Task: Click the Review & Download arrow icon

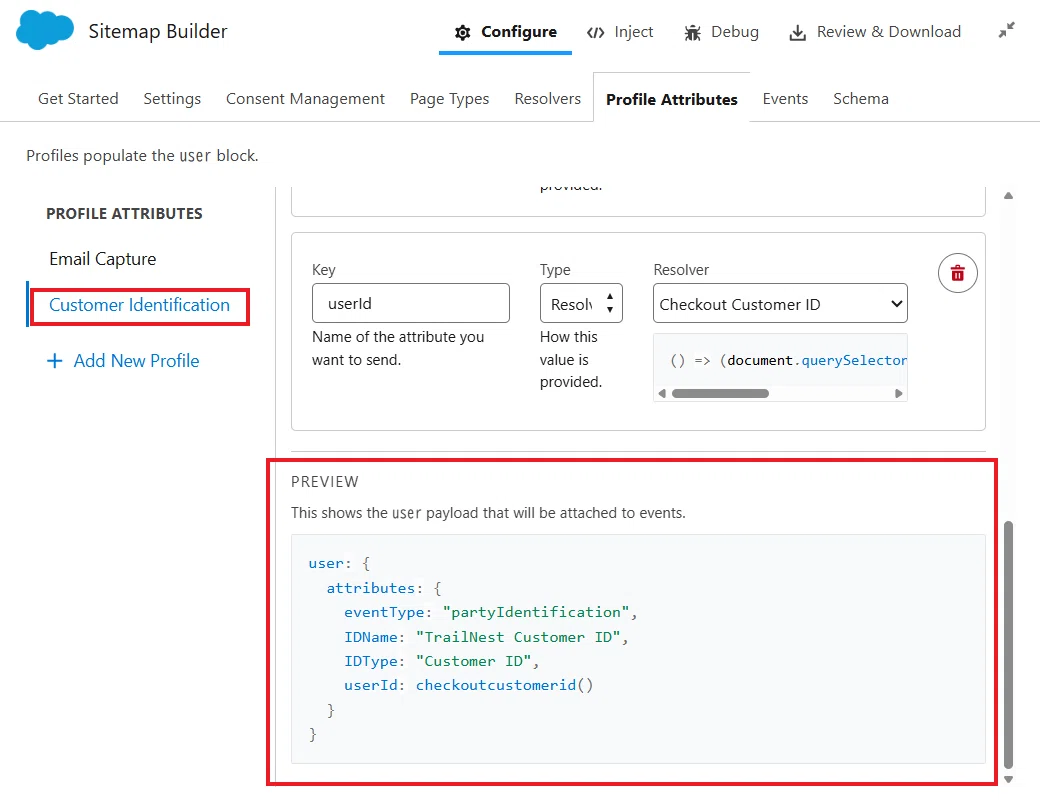Action: [798, 33]
